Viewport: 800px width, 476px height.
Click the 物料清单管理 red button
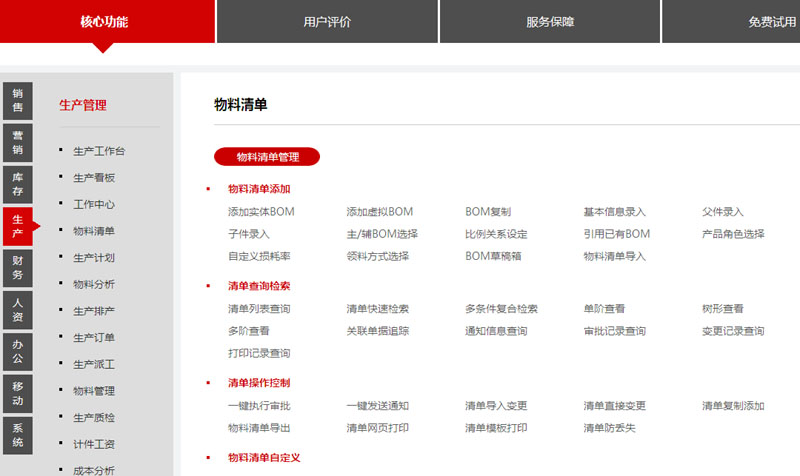[267, 157]
